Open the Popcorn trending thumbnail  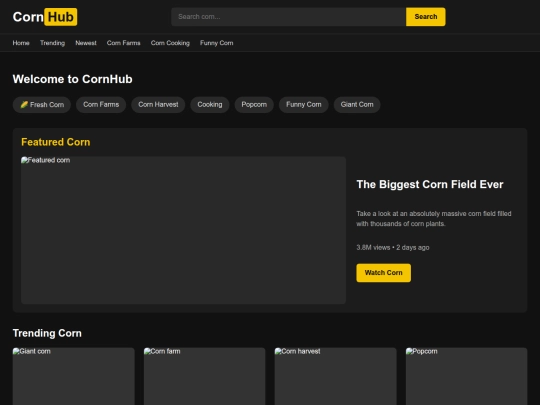click(466, 376)
